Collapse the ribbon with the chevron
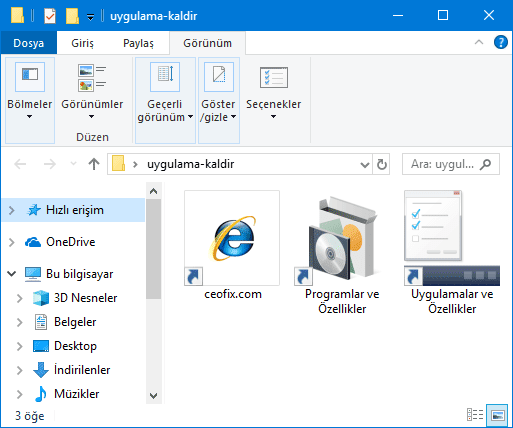 click(x=479, y=42)
